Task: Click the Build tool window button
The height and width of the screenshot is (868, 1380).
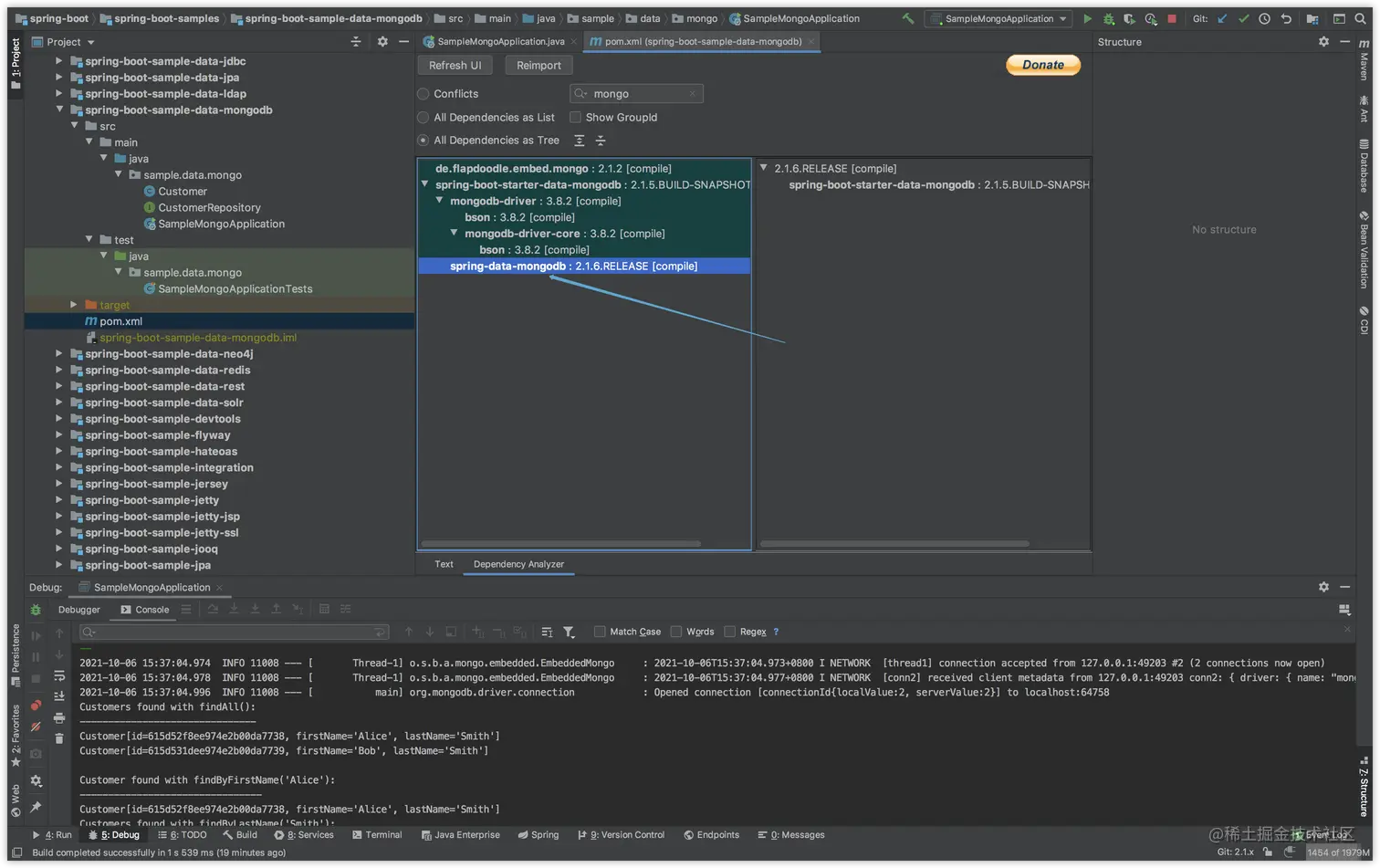Action: 241,835
